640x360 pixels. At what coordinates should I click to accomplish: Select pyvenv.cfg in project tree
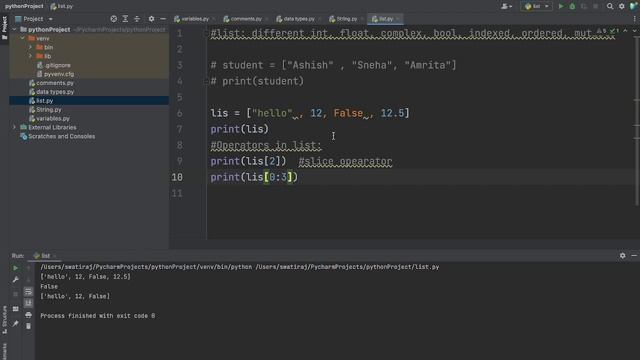[x=59, y=74]
